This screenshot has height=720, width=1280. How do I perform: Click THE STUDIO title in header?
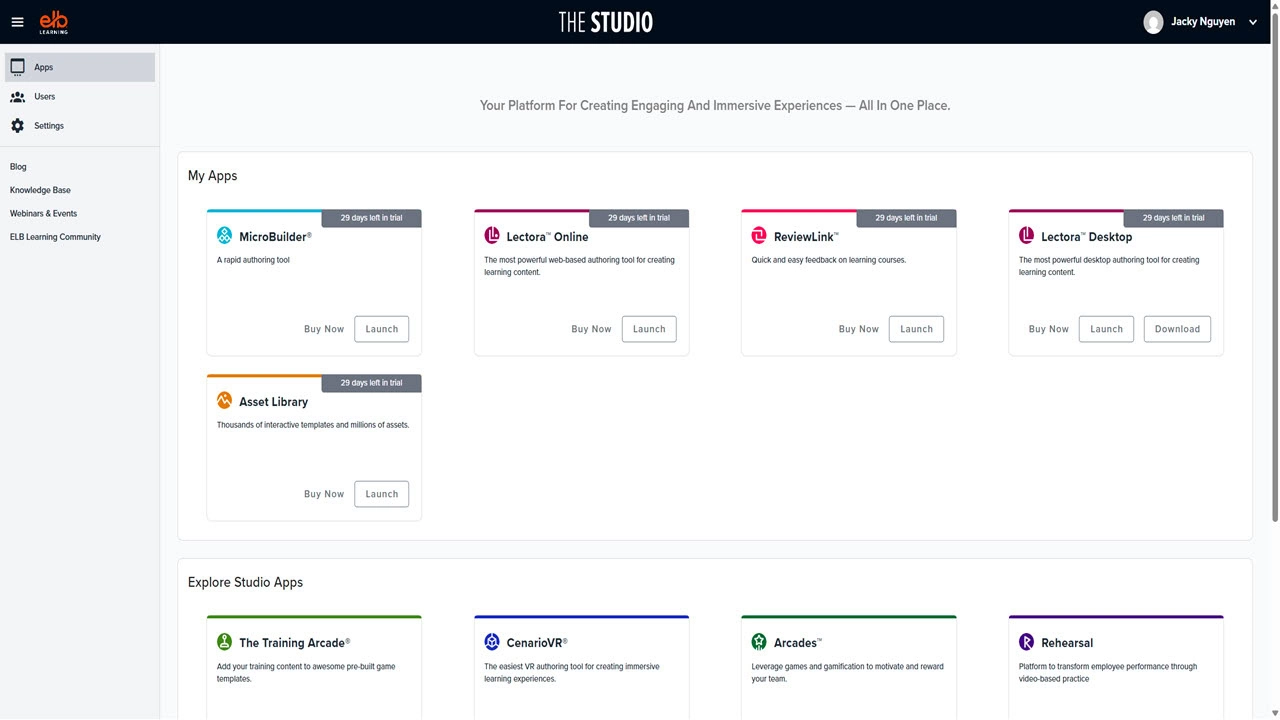click(606, 22)
